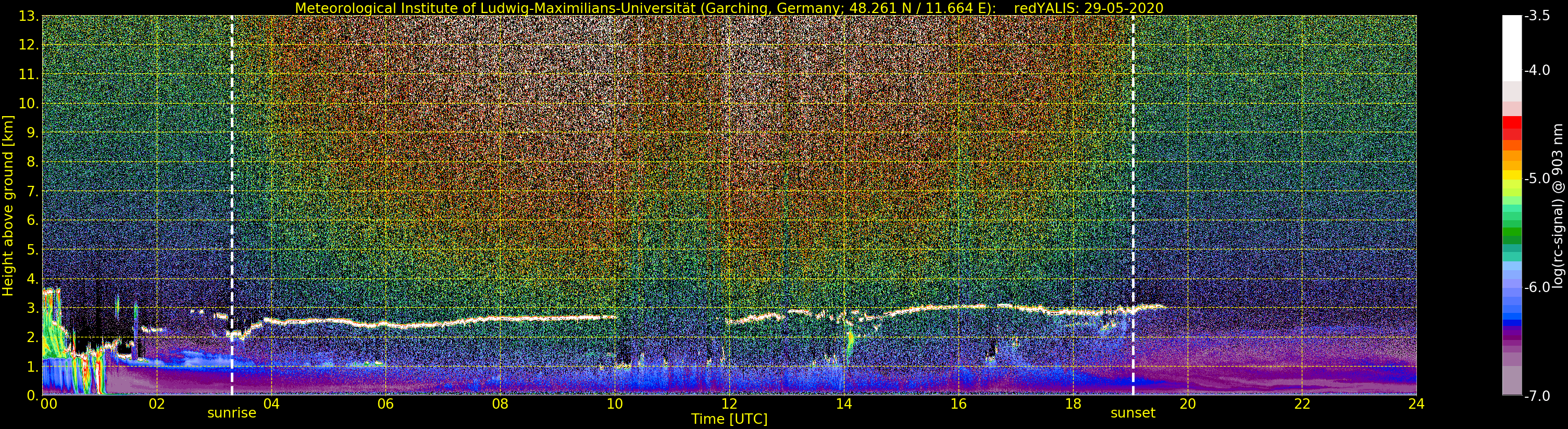This screenshot has width=1568, height=429.
Task: Click the "12" time axis tick label
Action: click(x=729, y=403)
